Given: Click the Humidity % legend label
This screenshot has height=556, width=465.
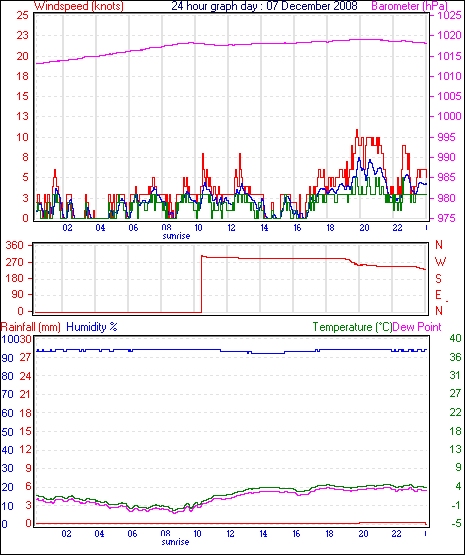Looking at the screenshot, I should click(92, 327).
